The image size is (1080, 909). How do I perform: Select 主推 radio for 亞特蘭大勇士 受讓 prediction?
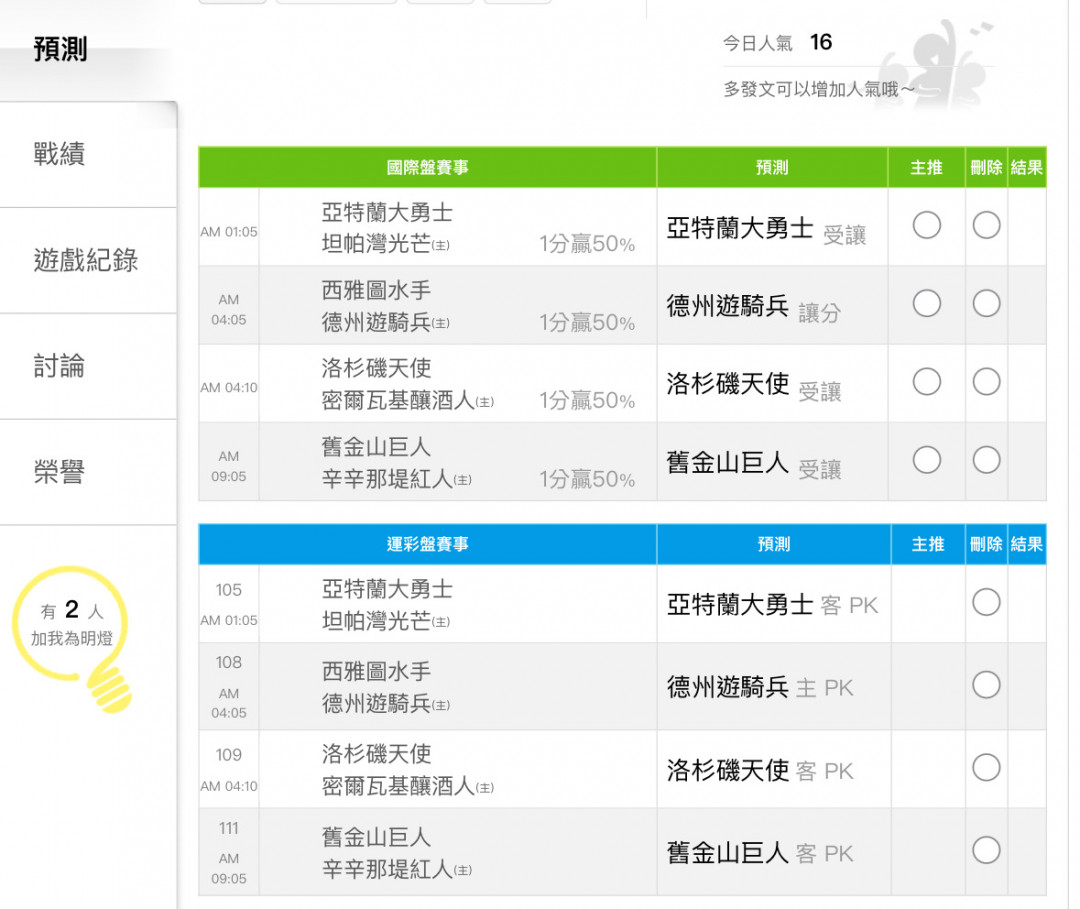[x=926, y=225]
